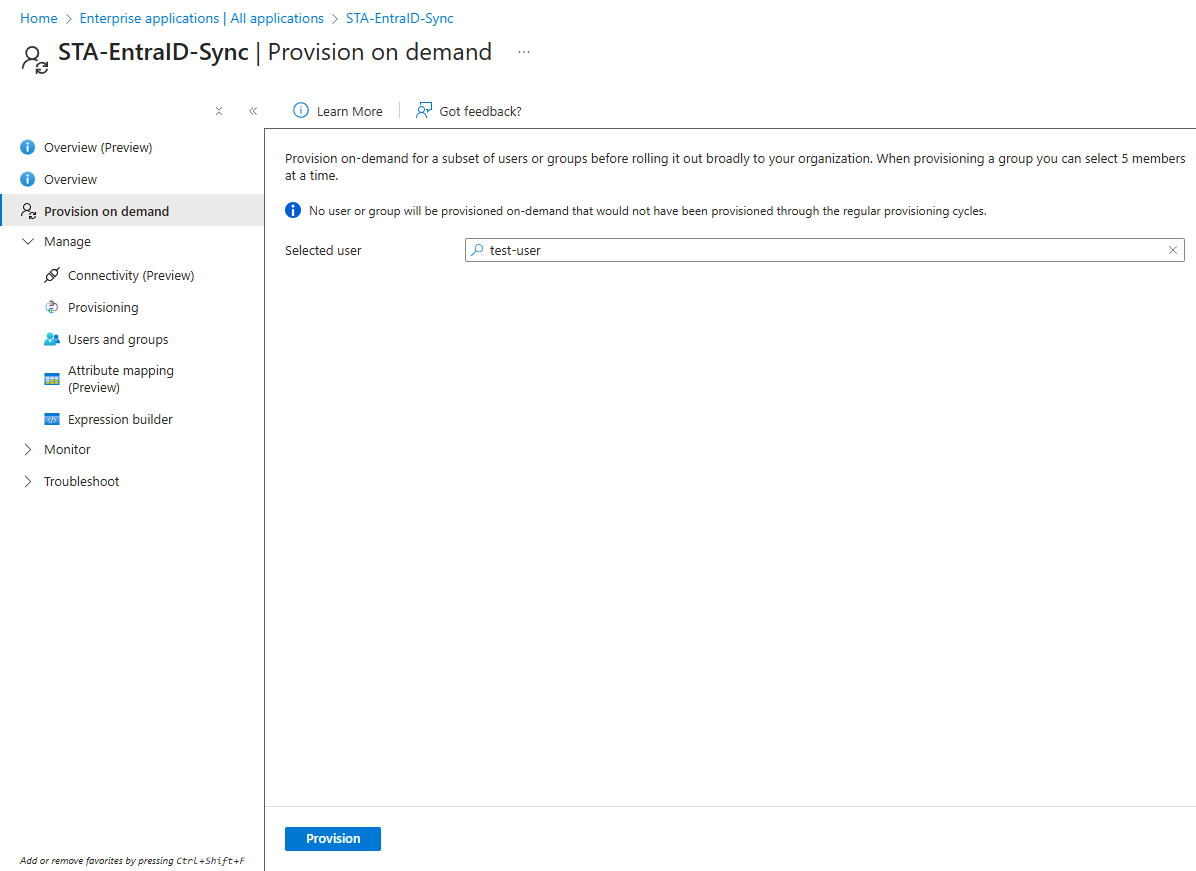1196x871 pixels.
Task: Click the Users and groups icon
Action: coord(52,339)
